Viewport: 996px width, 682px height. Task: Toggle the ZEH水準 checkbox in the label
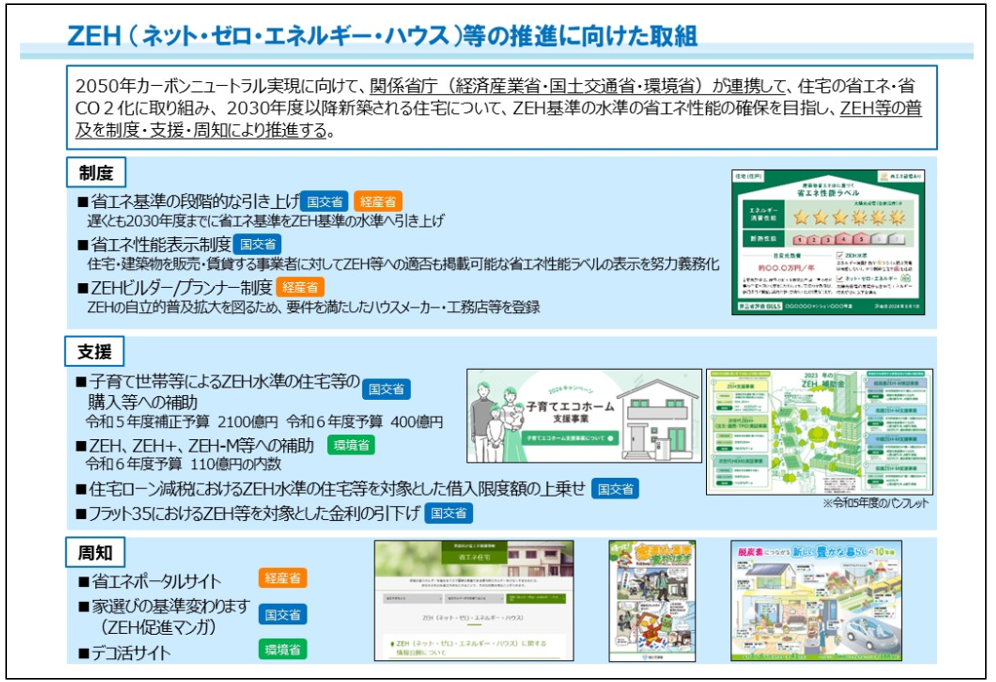click(x=840, y=255)
